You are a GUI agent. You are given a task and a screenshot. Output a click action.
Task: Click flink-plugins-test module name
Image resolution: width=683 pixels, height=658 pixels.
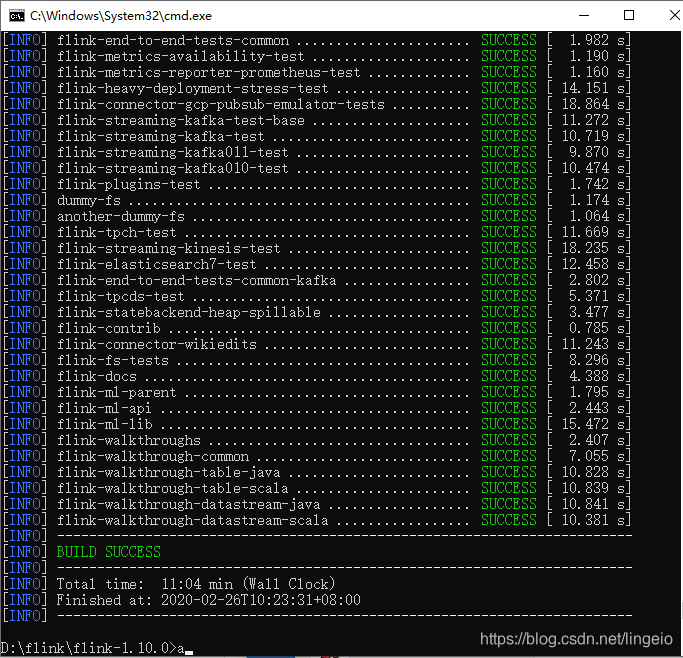coord(128,185)
